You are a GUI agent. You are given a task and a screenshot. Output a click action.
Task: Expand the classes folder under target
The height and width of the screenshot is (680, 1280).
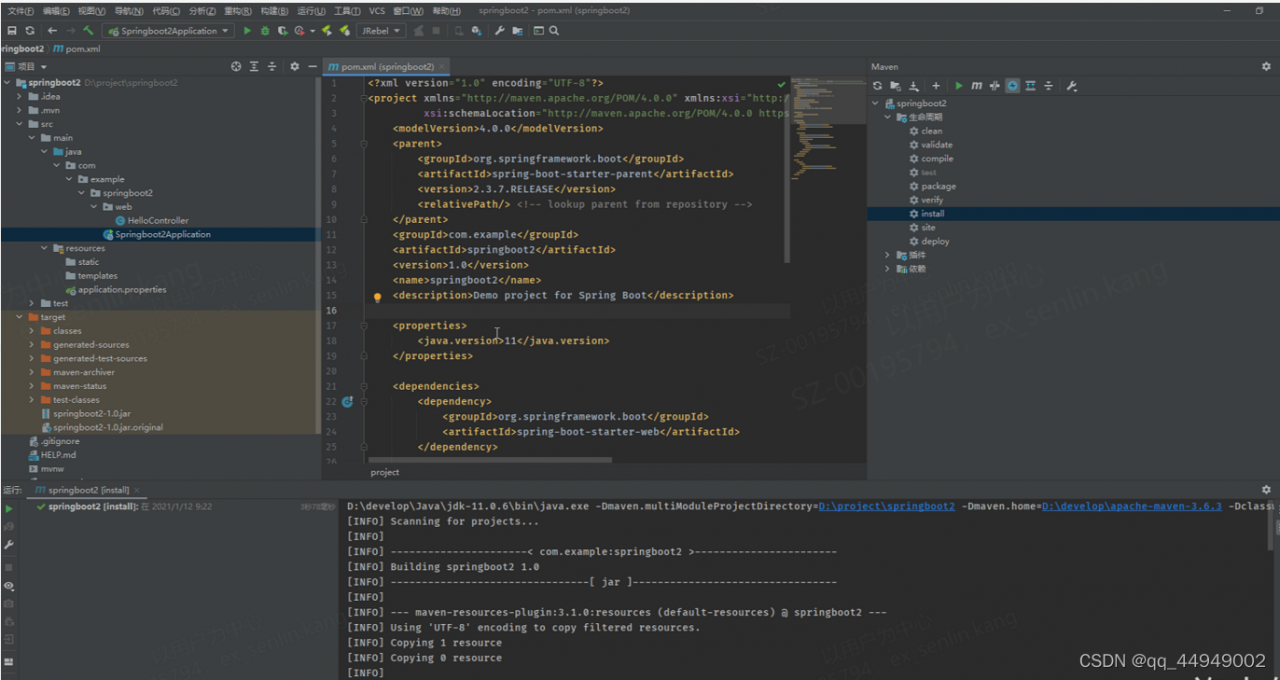(33, 331)
